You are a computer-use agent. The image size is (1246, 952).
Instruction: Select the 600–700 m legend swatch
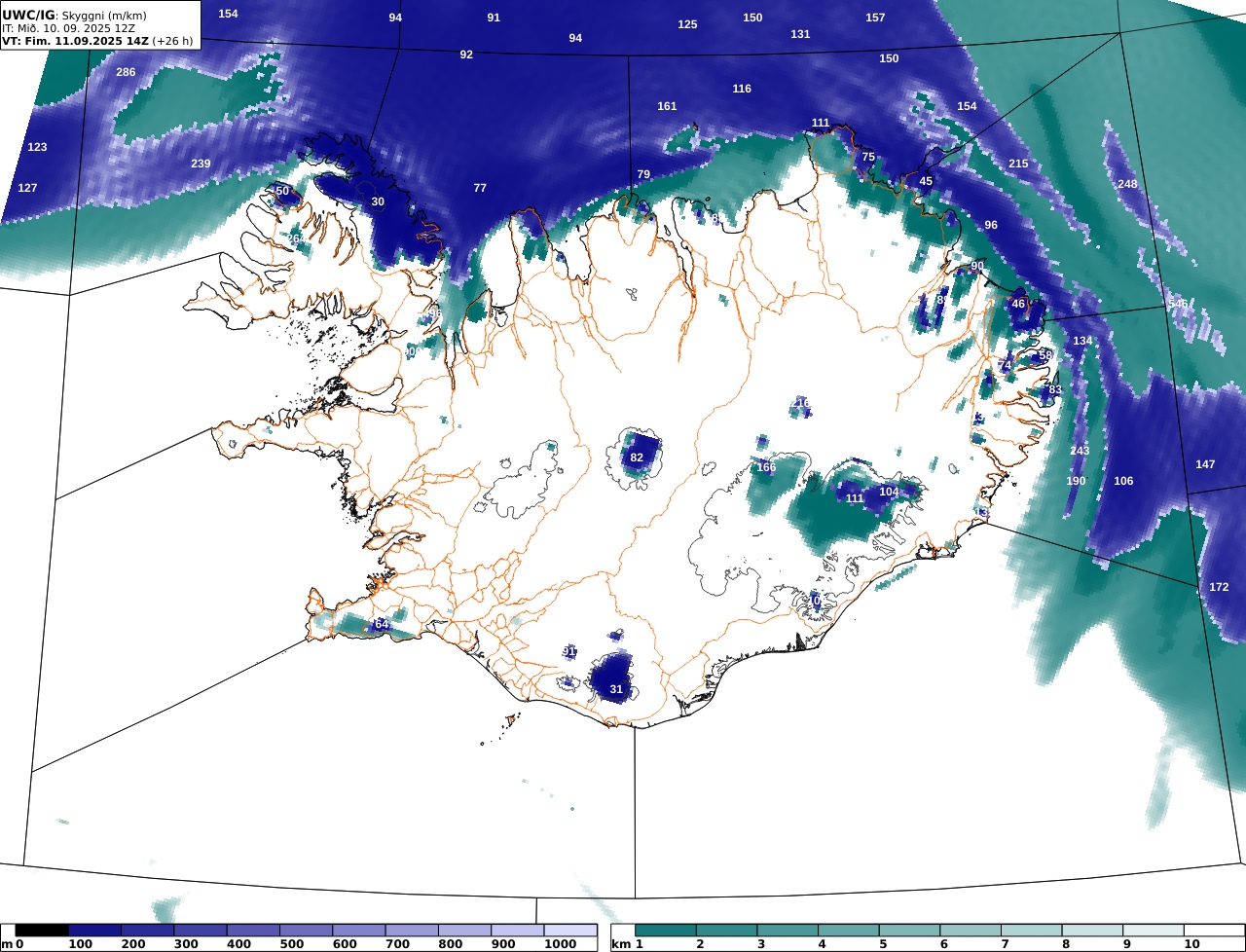click(358, 931)
